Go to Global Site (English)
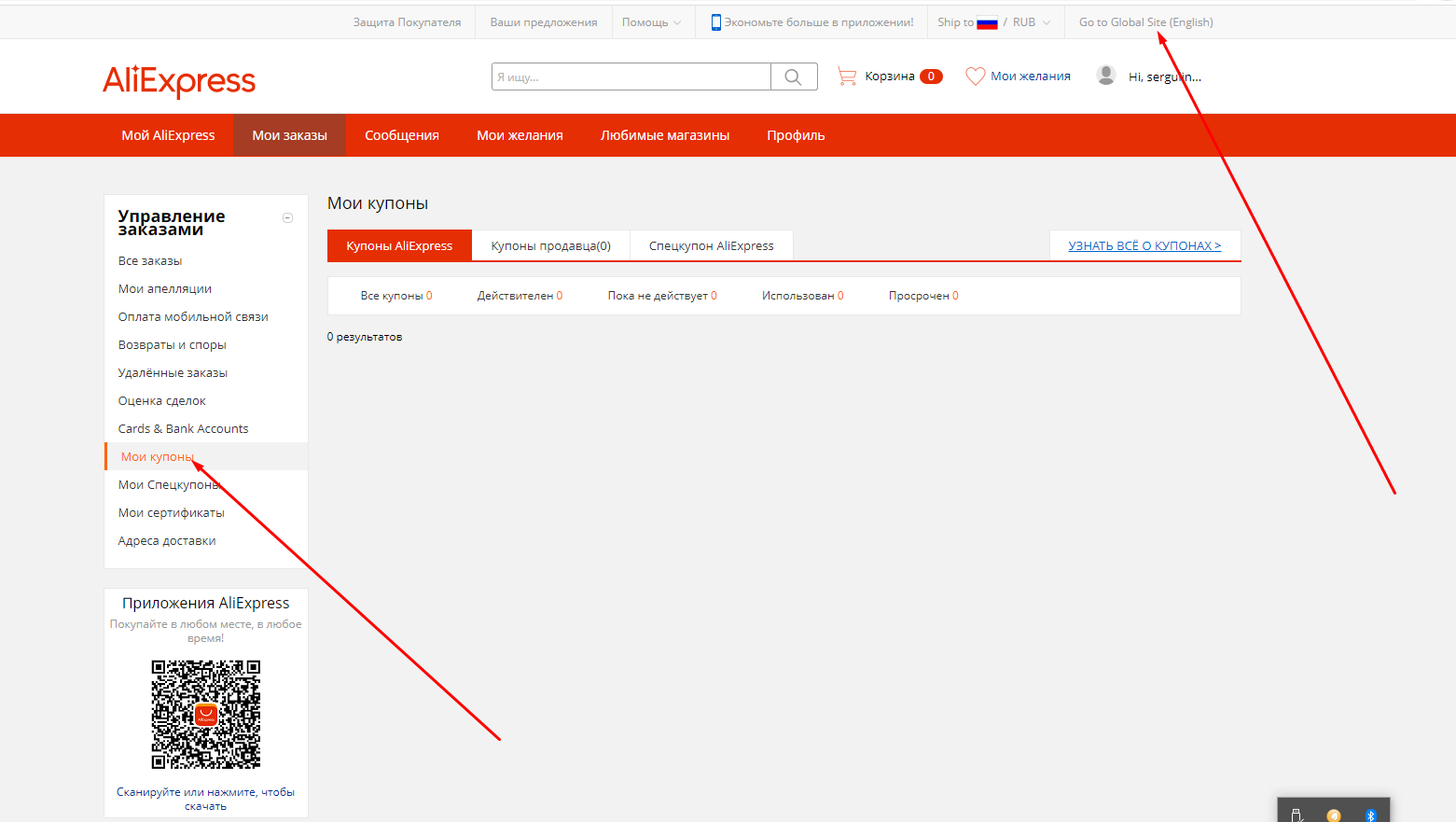This screenshot has width=1456, height=822. point(1146,22)
